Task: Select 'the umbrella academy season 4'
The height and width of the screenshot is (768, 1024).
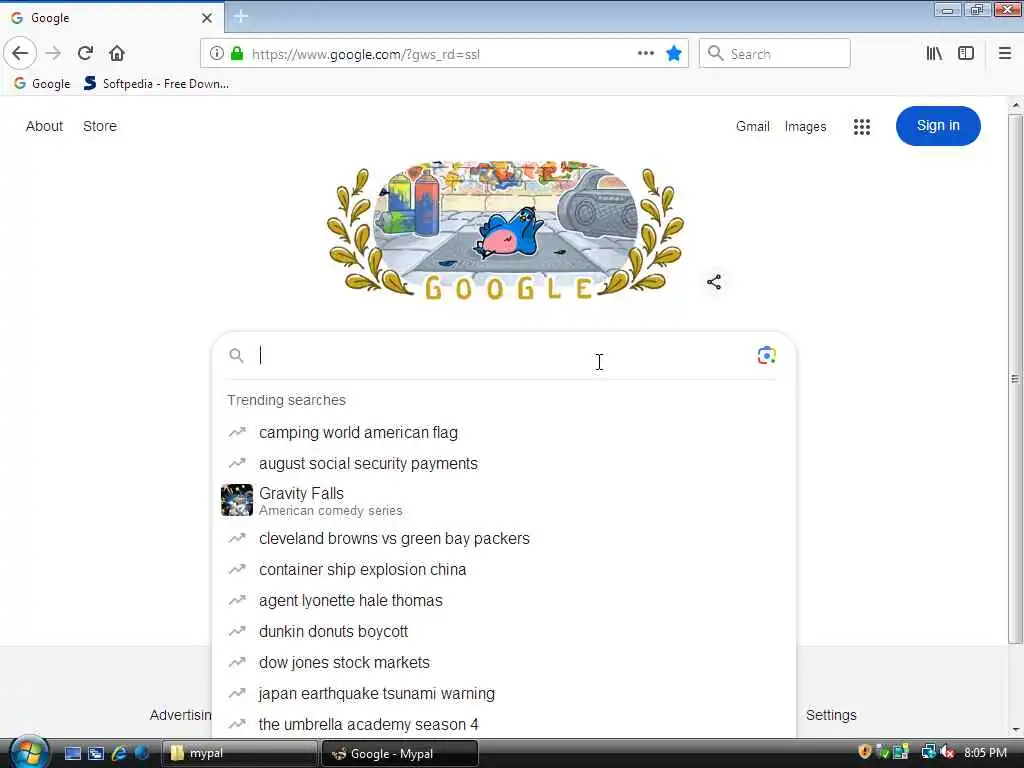Action: tap(504, 724)
